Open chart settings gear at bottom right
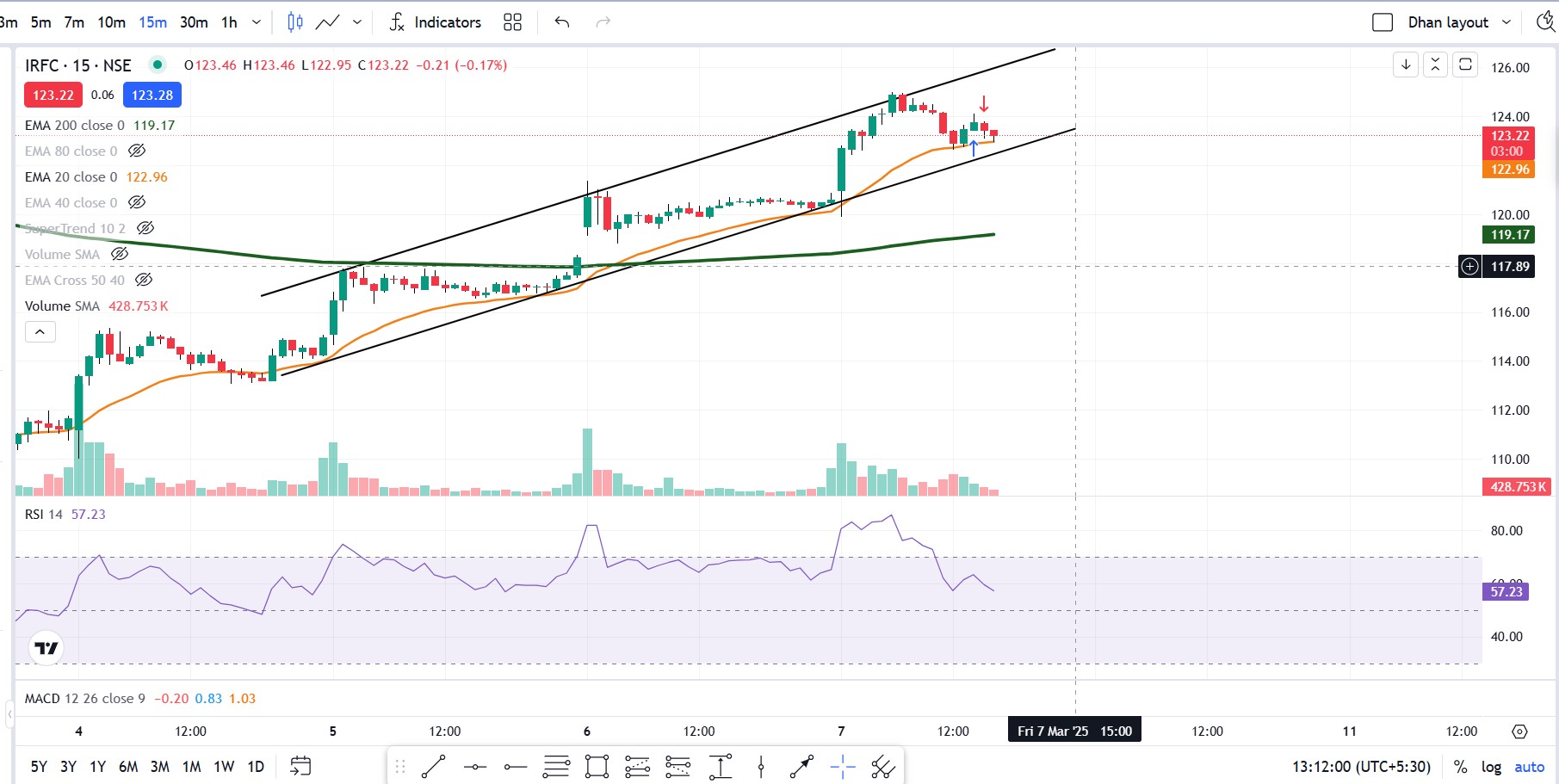Screen dimensions: 1559x784 pyautogui.click(x=1519, y=732)
